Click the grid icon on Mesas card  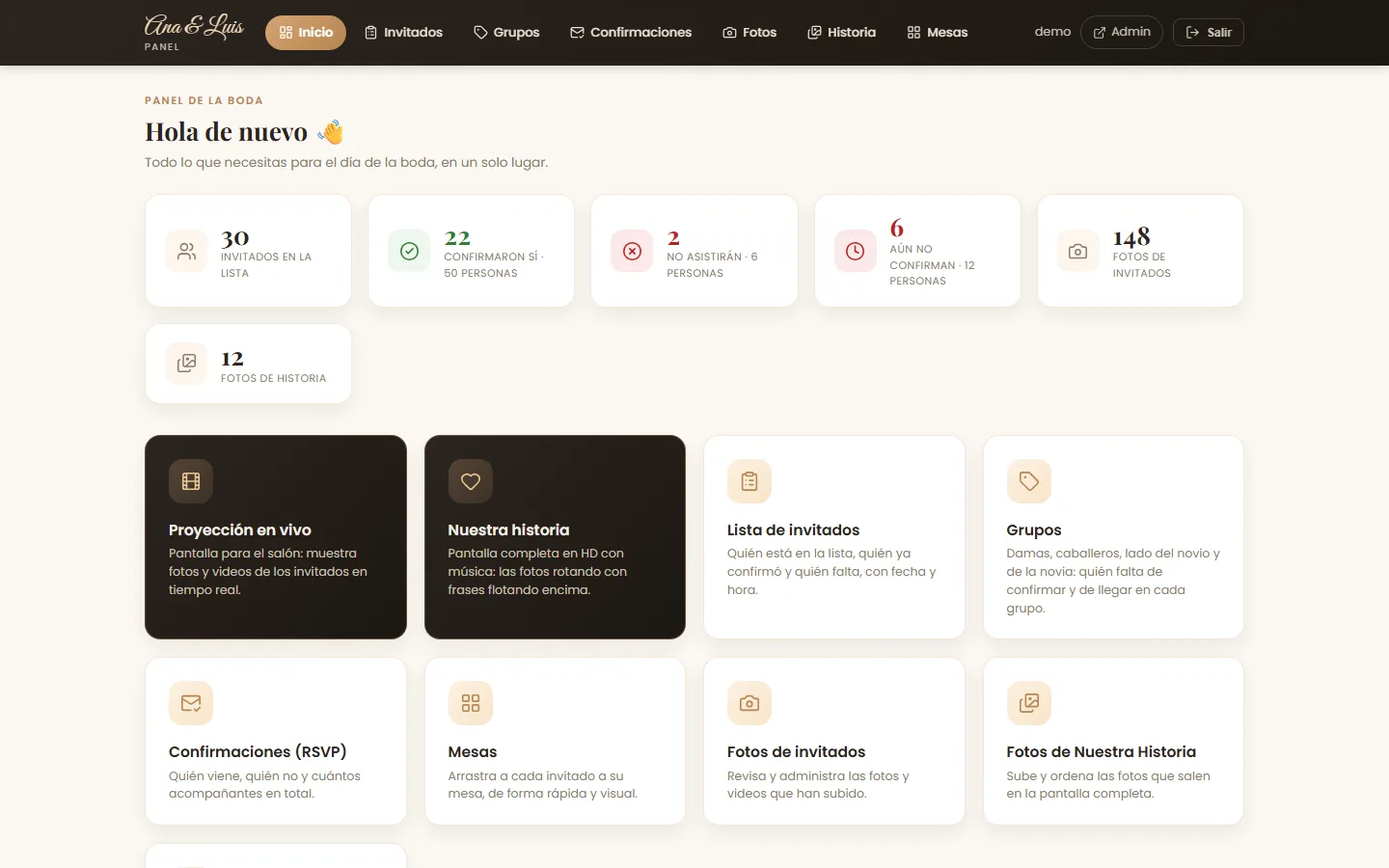point(471,703)
